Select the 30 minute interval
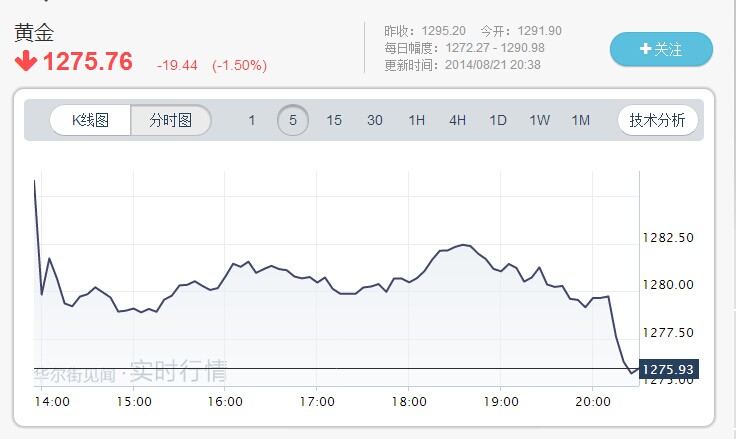The height and width of the screenshot is (439, 736). [x=375, y=121]
